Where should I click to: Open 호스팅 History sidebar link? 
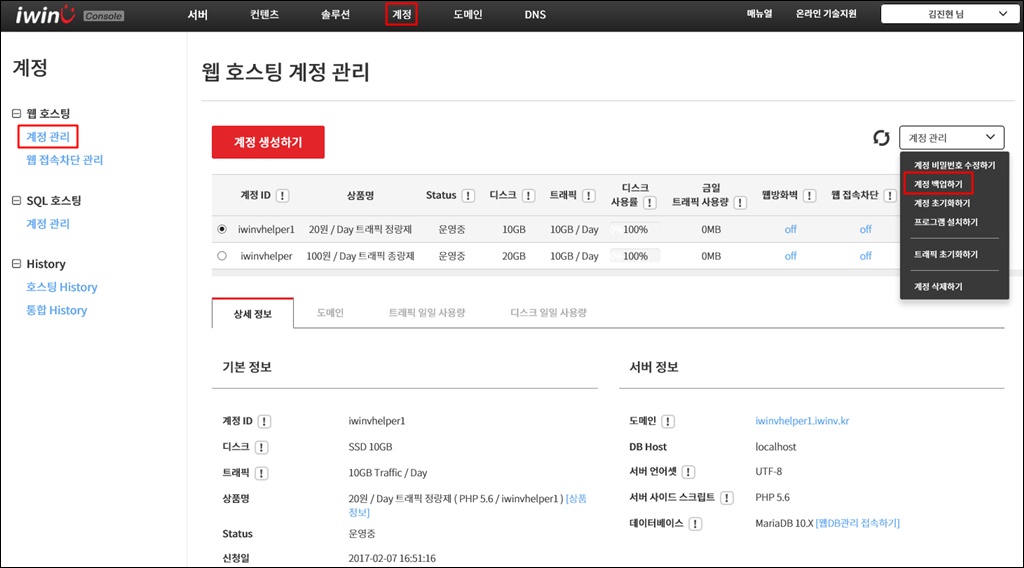pyautogui.click(x=61, y=287)
